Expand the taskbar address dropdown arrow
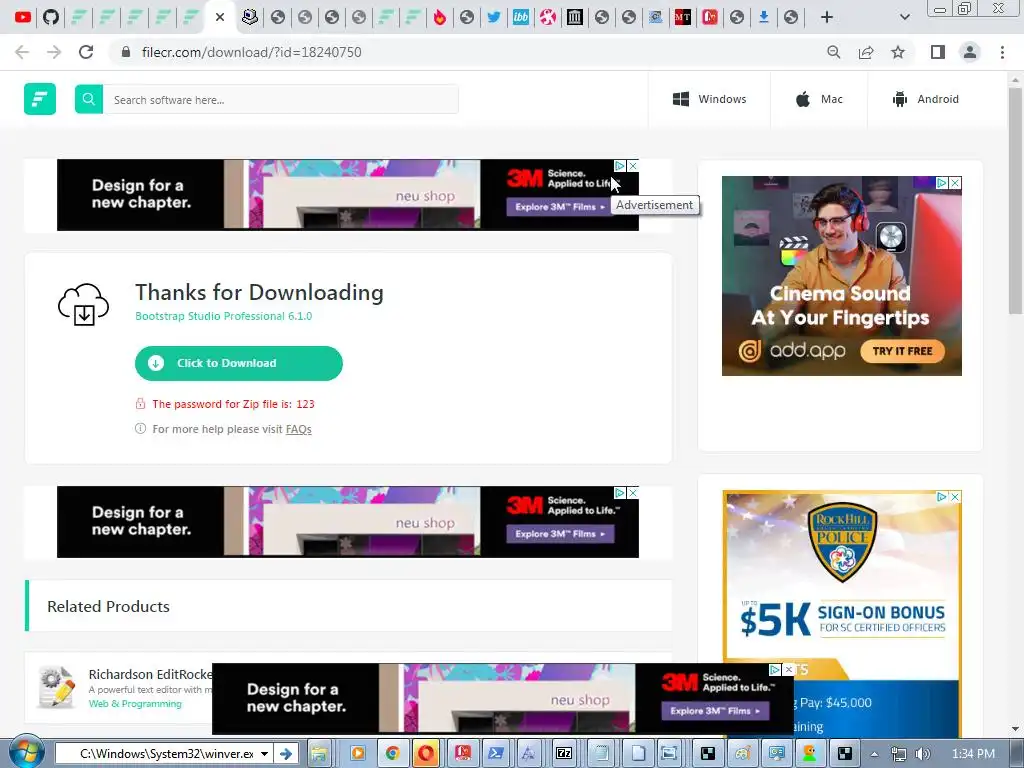This screenshot has height=768, width=1024. tap(264, 754)
